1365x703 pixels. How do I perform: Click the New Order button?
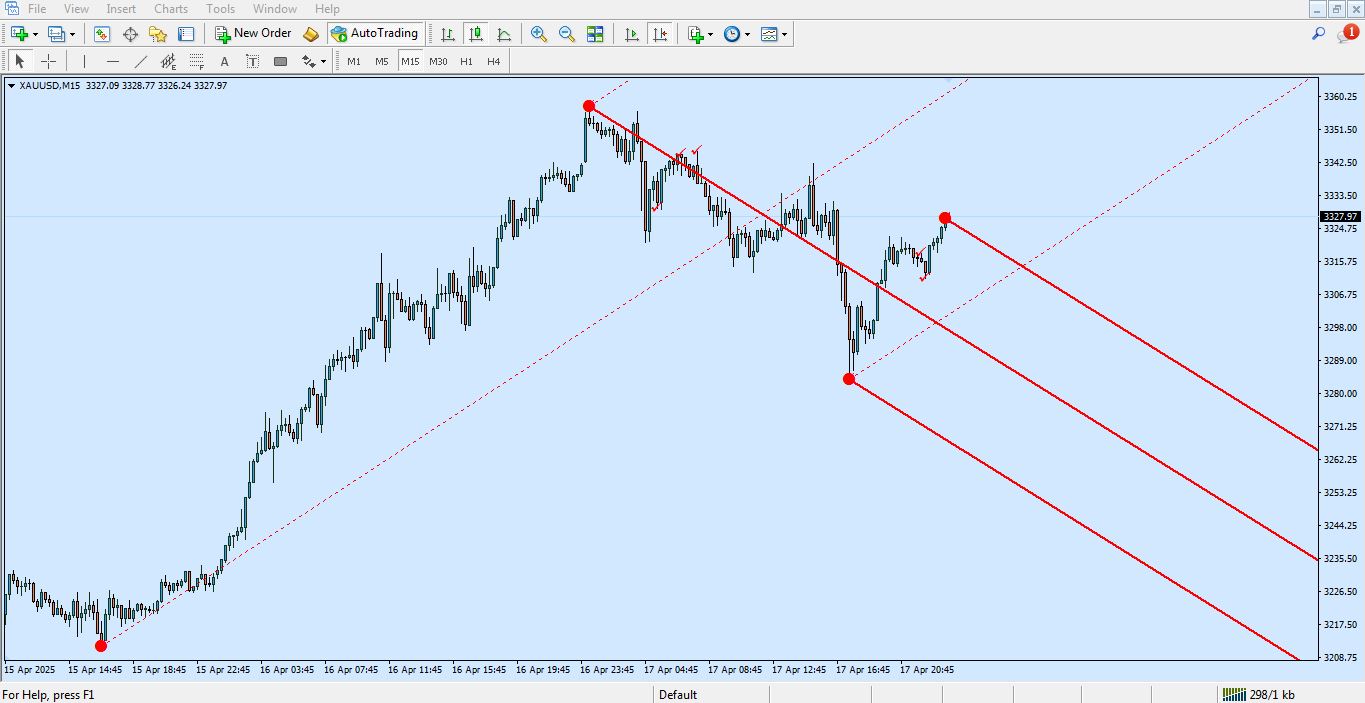click(253, 34)
